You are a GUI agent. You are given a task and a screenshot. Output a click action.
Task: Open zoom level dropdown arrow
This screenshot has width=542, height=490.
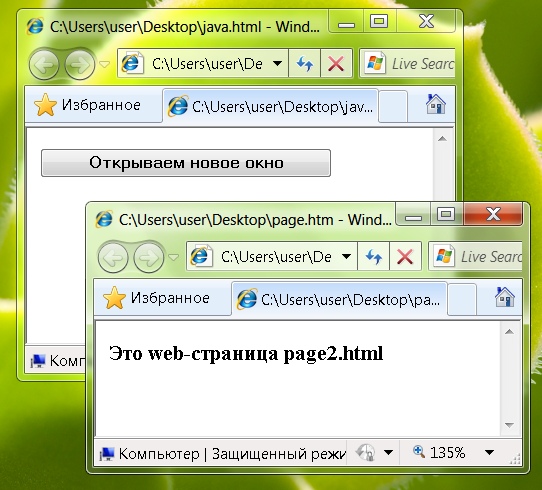point(489,452)
